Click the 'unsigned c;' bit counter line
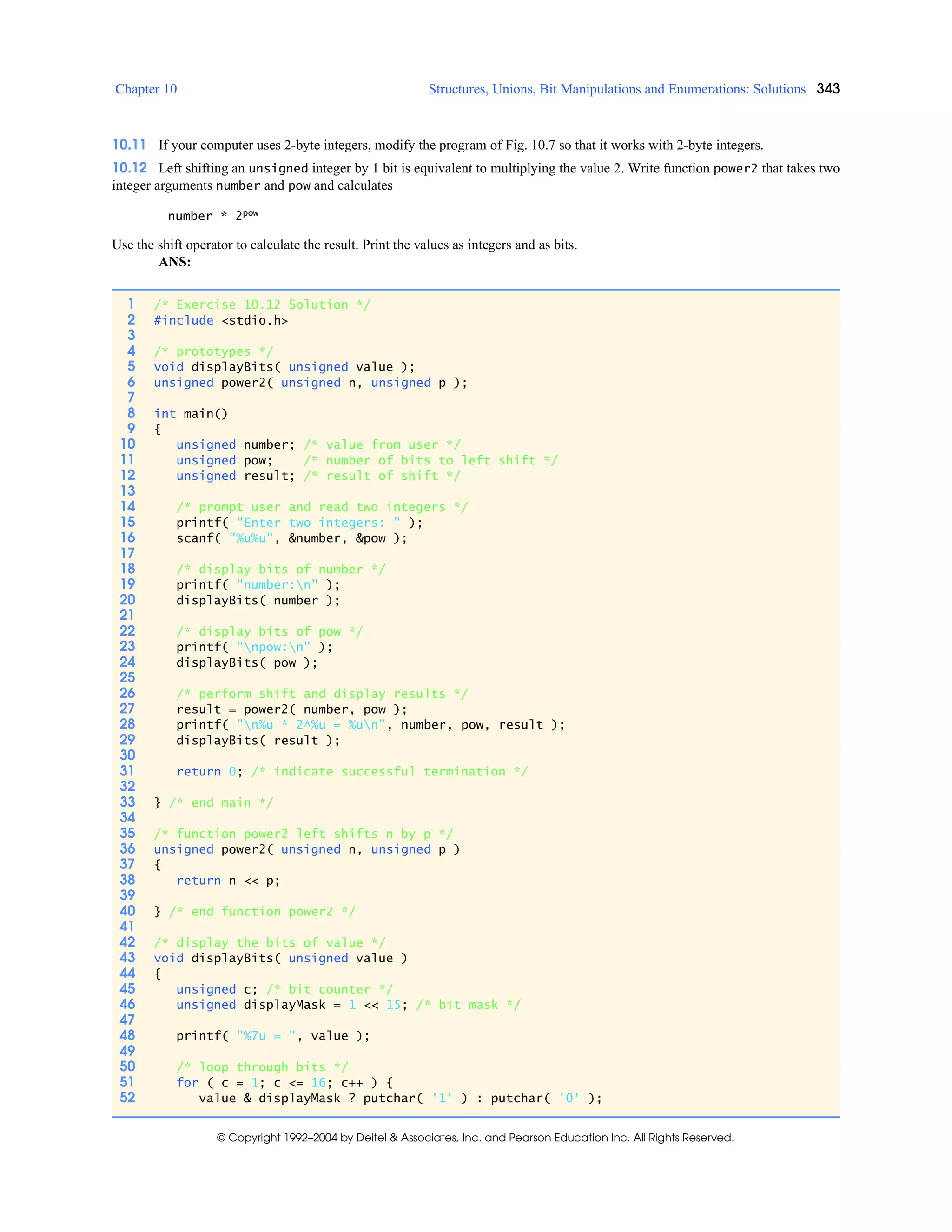952x1232 pixels. coord(284,989)
